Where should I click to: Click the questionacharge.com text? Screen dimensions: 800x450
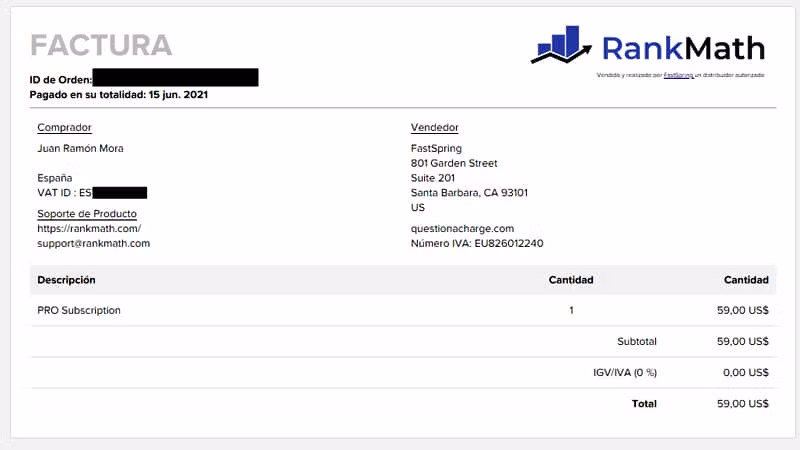click(x=462, y=229)
